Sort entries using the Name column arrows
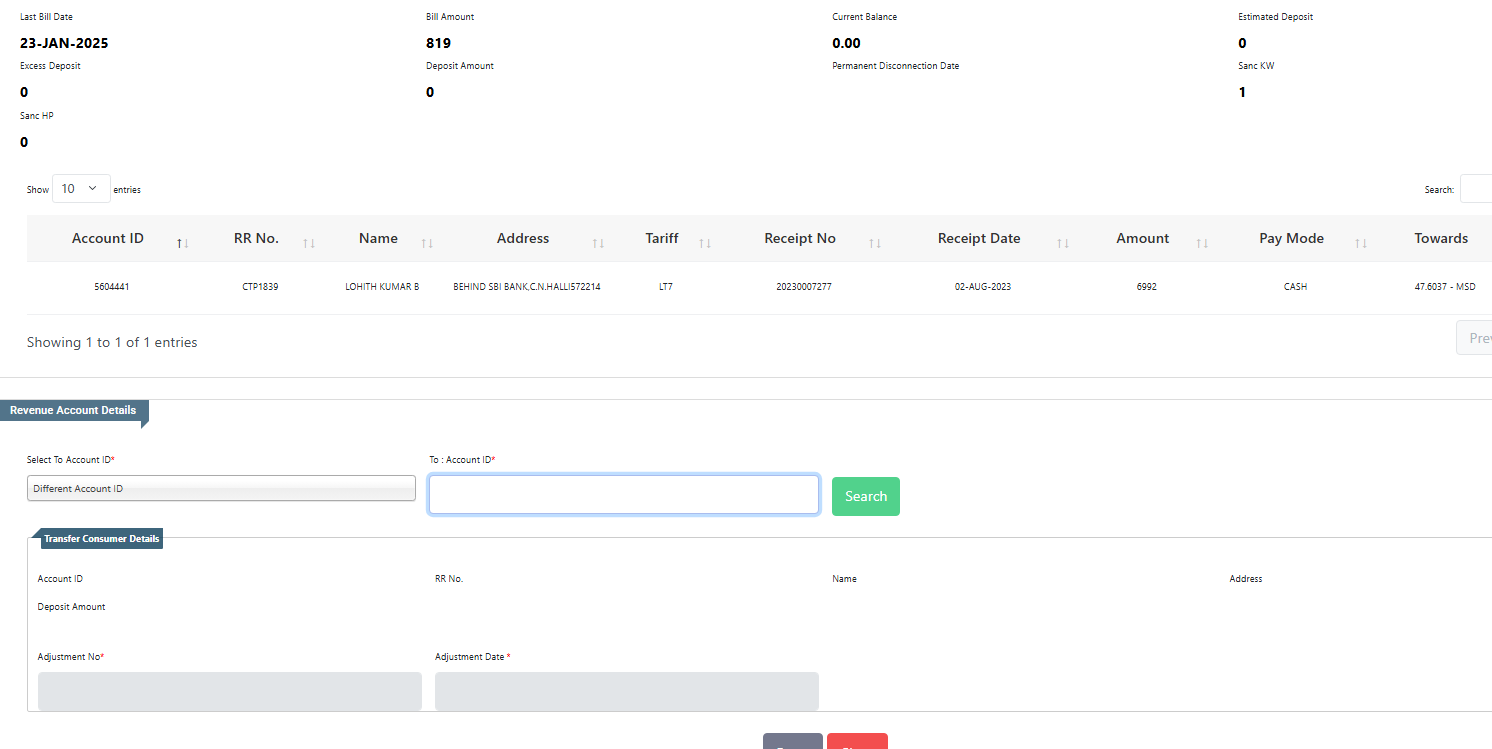The height and width of the screenshot is (749, 1492). pos(427,243)
